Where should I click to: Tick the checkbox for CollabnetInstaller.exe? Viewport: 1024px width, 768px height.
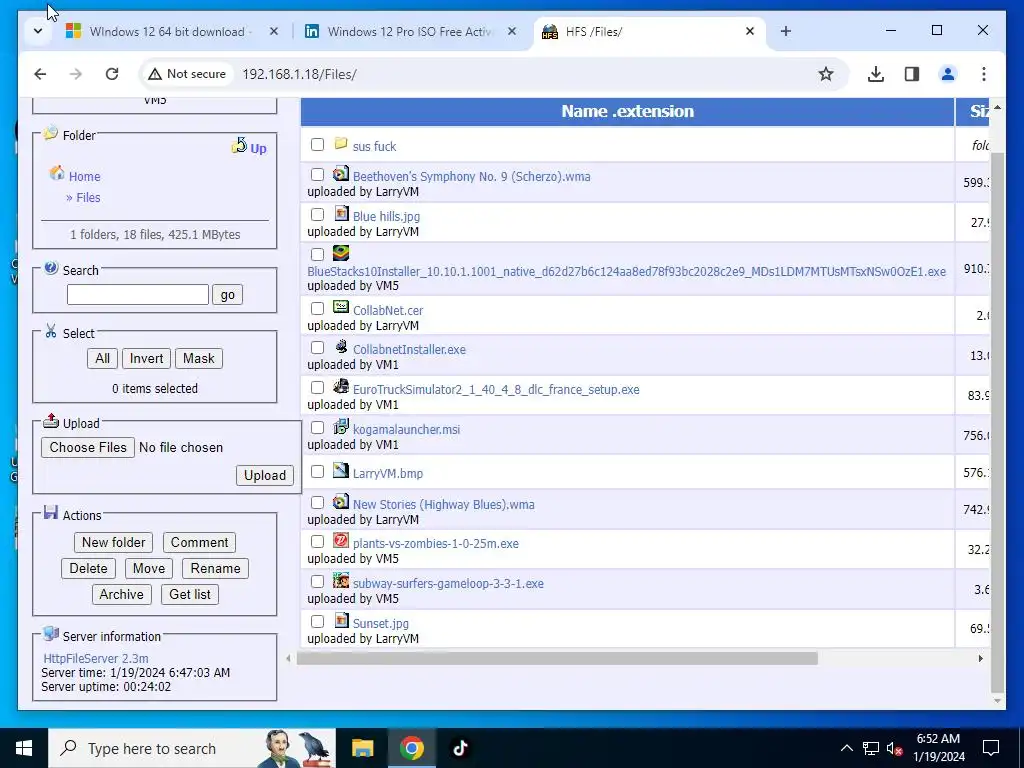[317, 347]
